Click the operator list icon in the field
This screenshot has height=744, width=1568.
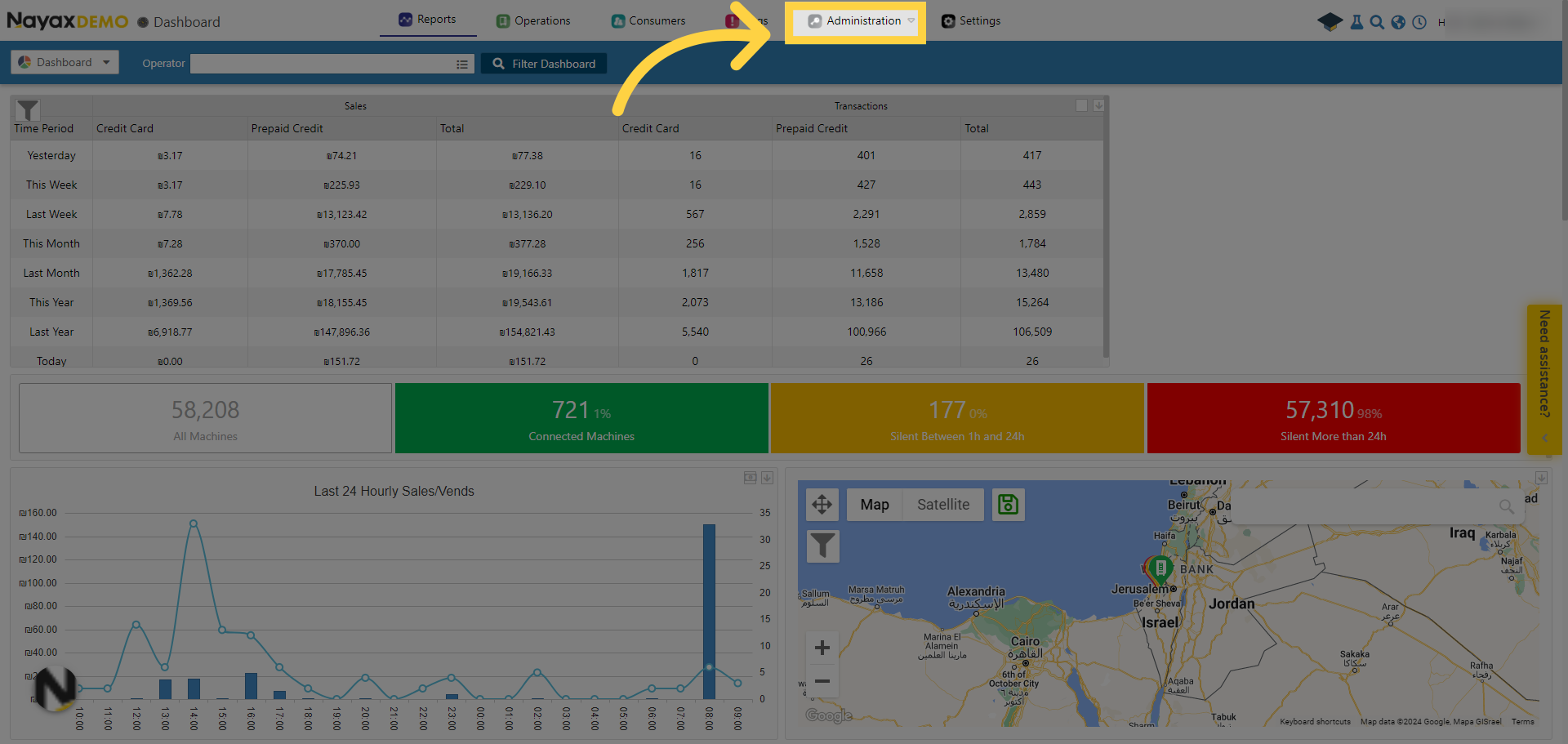click(461, 64)
